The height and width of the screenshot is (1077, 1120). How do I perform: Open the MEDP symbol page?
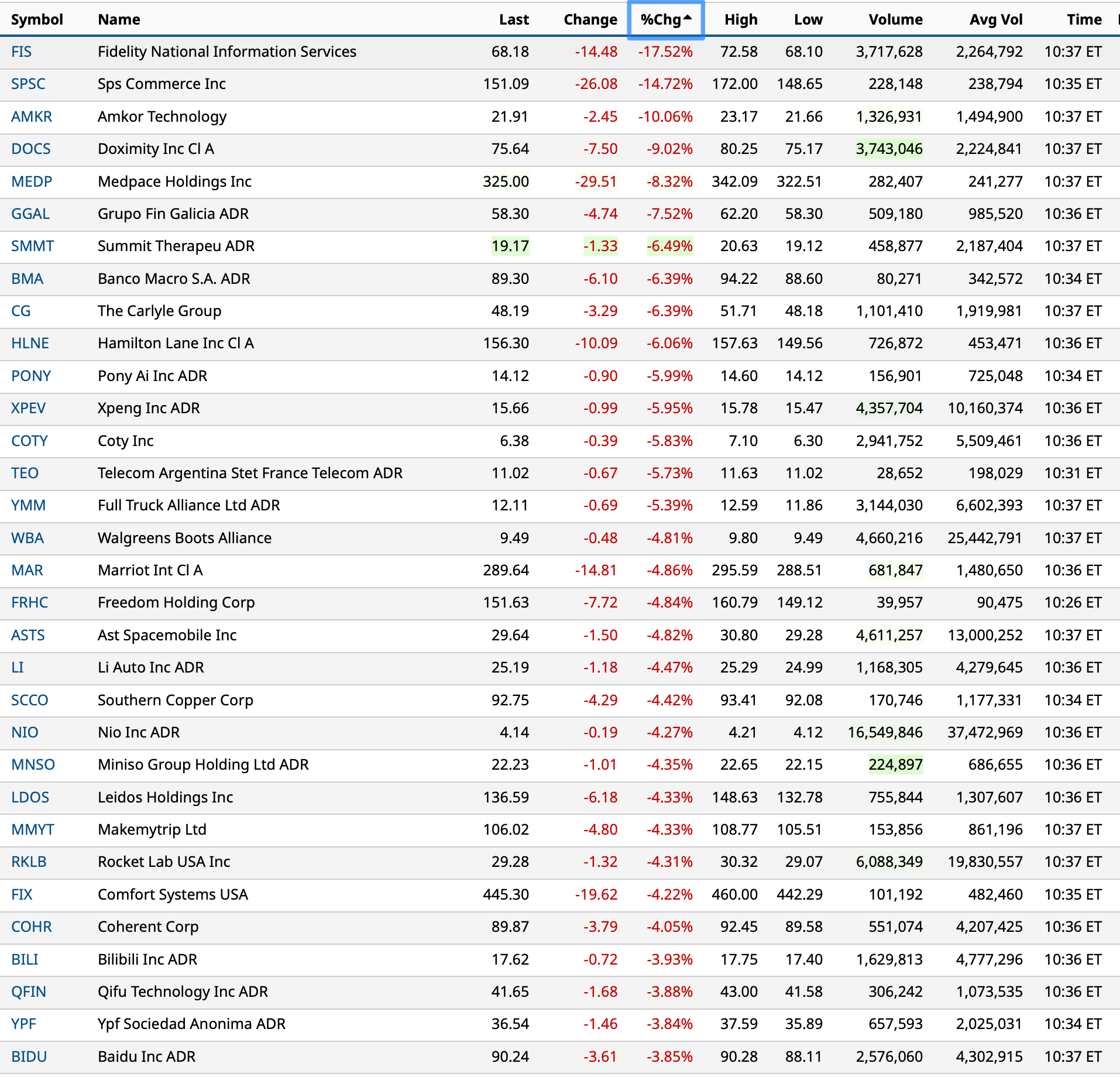(x=32, y=182)
